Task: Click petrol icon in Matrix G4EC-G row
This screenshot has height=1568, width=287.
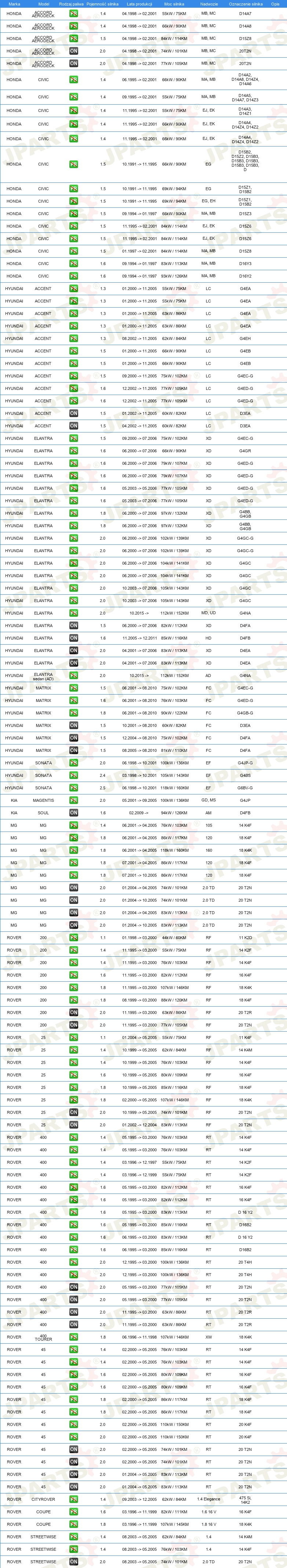Action: tap(73, 688)
